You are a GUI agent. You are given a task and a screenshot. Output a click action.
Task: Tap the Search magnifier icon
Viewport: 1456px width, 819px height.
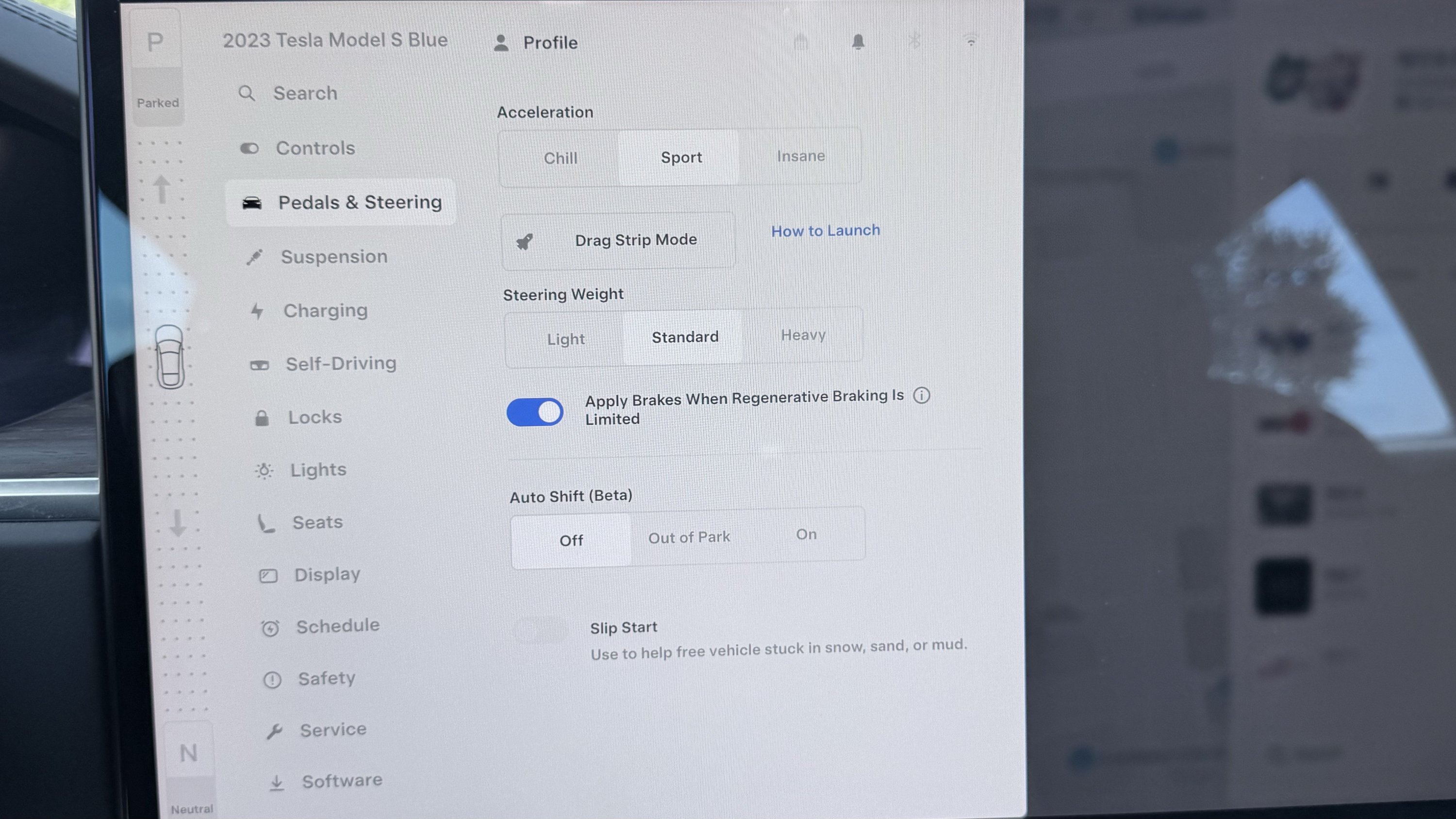pyautogui.click(x=247, y=93)
